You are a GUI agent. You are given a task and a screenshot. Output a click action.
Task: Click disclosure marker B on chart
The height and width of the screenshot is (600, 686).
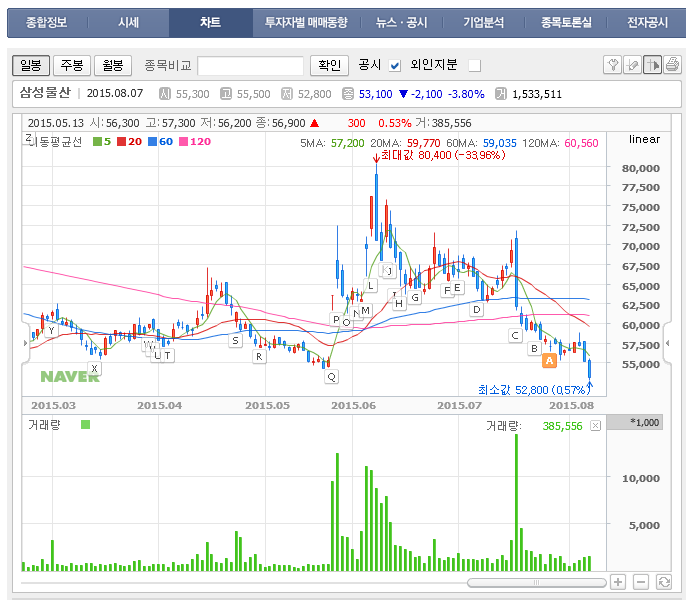click(534, 348)
